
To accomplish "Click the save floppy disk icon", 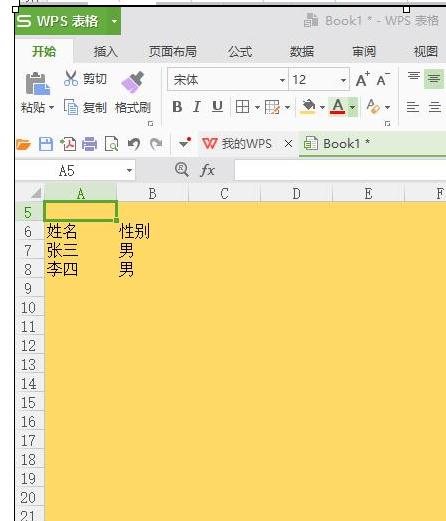I will click(46, 144).
